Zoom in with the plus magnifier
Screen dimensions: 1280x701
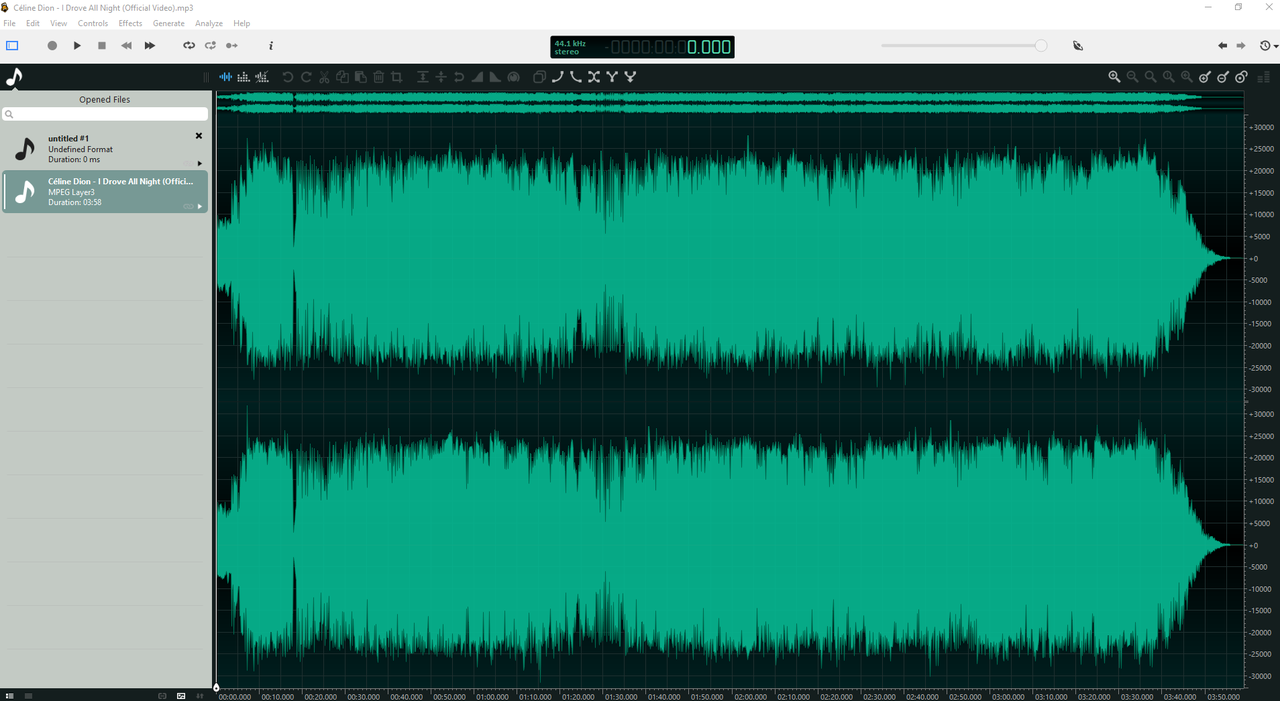coord(1114,77)
